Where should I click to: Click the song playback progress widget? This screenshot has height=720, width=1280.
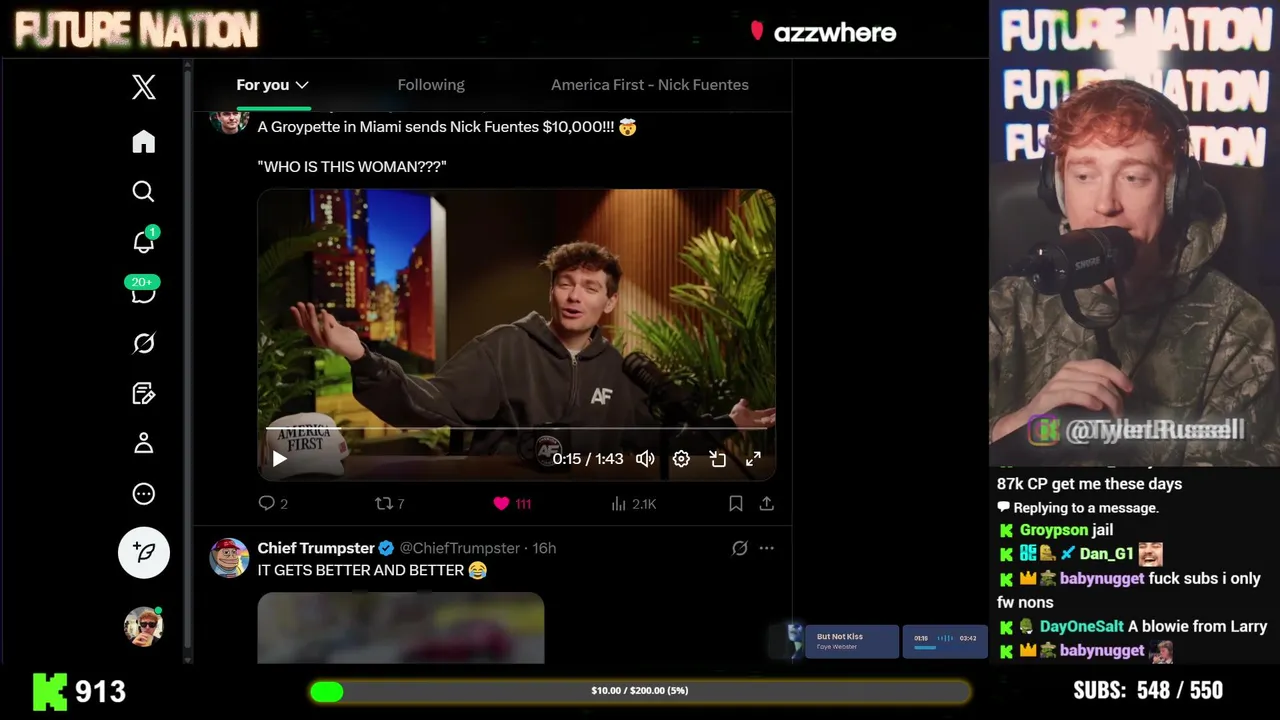(x=945, y=641)
